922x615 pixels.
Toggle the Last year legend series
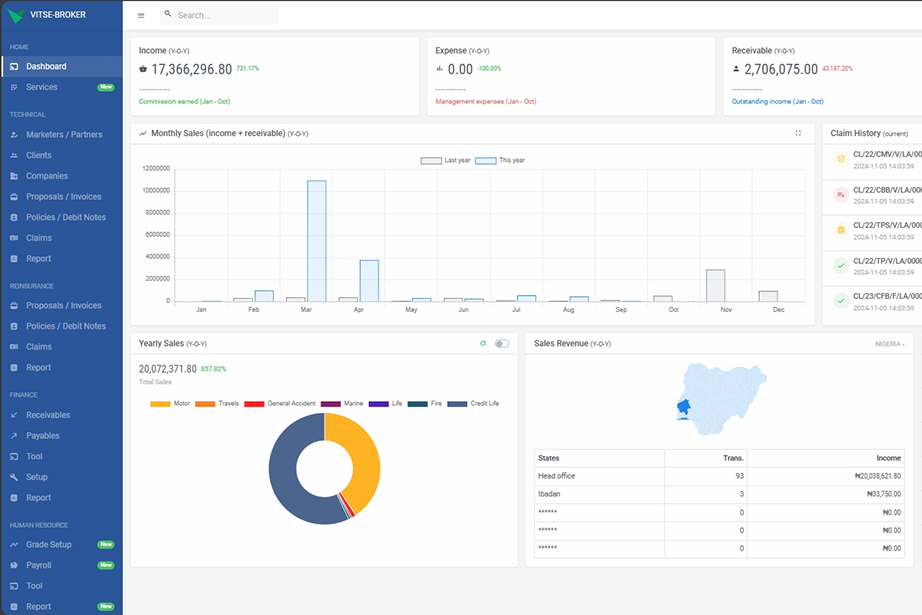[x=431, y=160]
